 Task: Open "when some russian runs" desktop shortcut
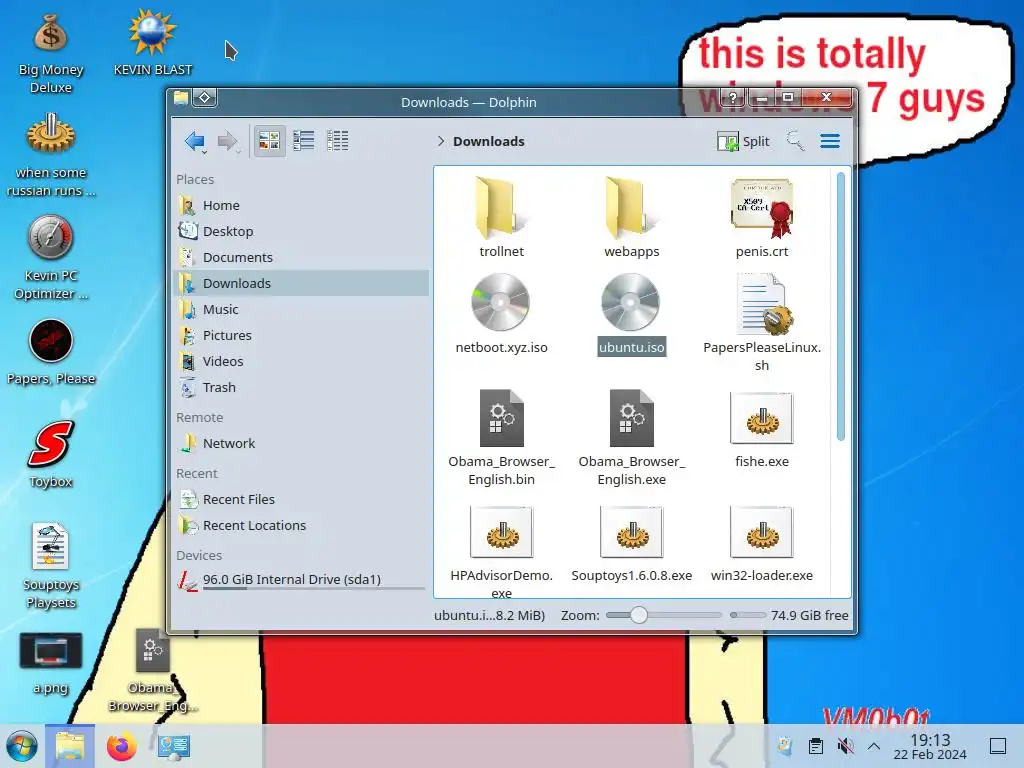click(51, 155)
